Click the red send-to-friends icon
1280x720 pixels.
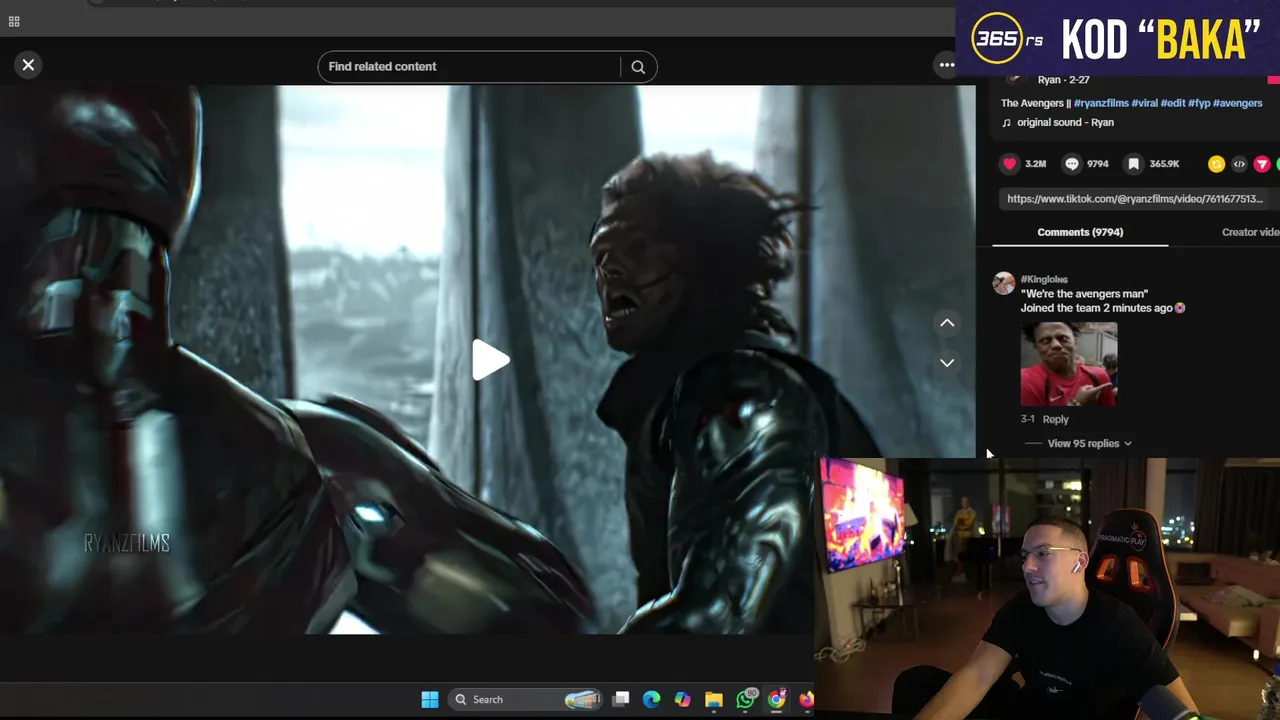(1262, 164)
